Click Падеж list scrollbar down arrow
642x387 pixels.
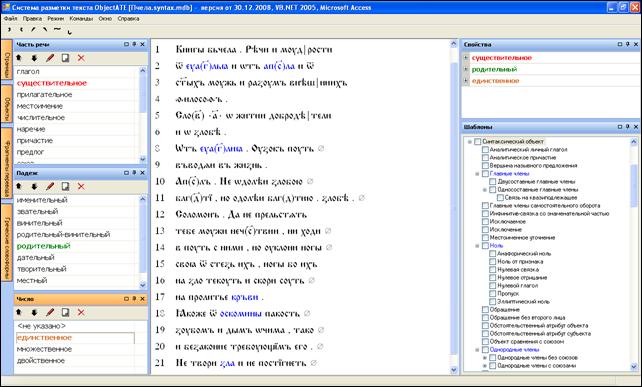tap(142, 285)
